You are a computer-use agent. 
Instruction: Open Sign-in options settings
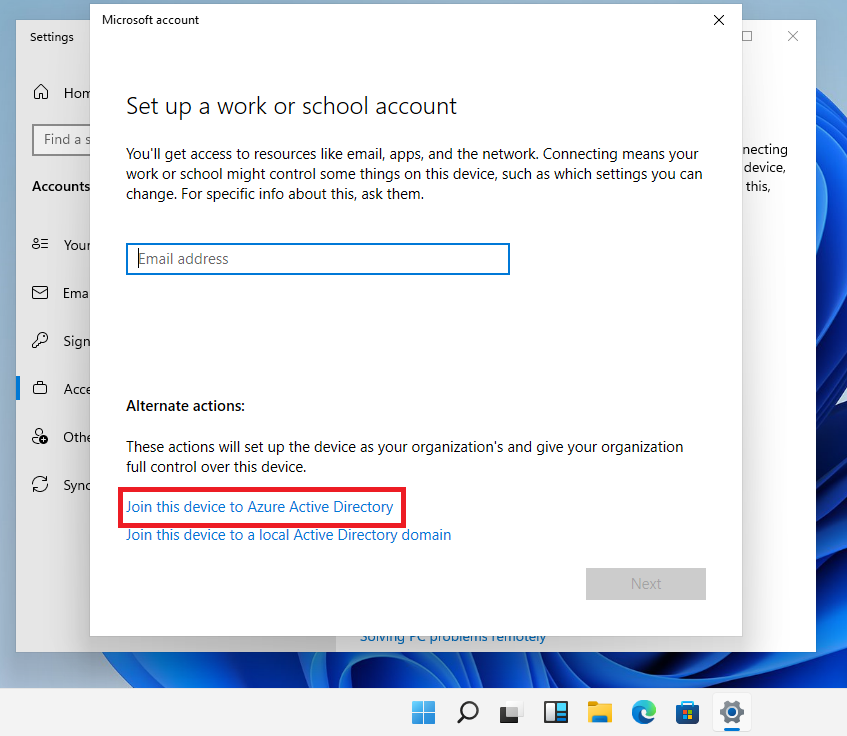click(65, 341)
